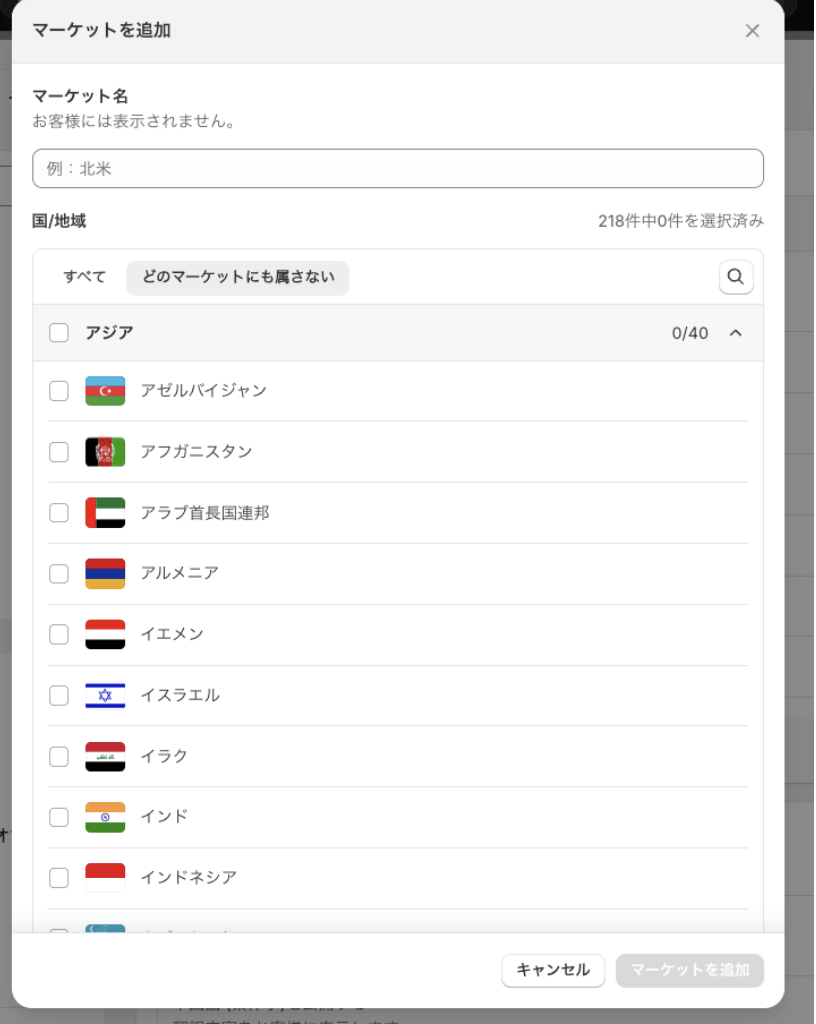Click the Azerbaijan flag icon
The height and width of the screenshot is (1024, 816).
105,391
